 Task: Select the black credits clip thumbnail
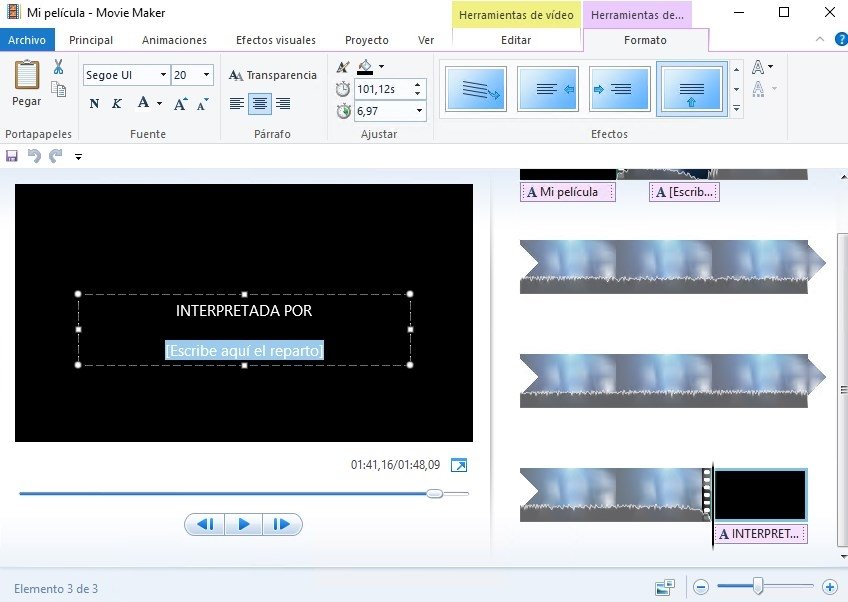tap(760, 494)
